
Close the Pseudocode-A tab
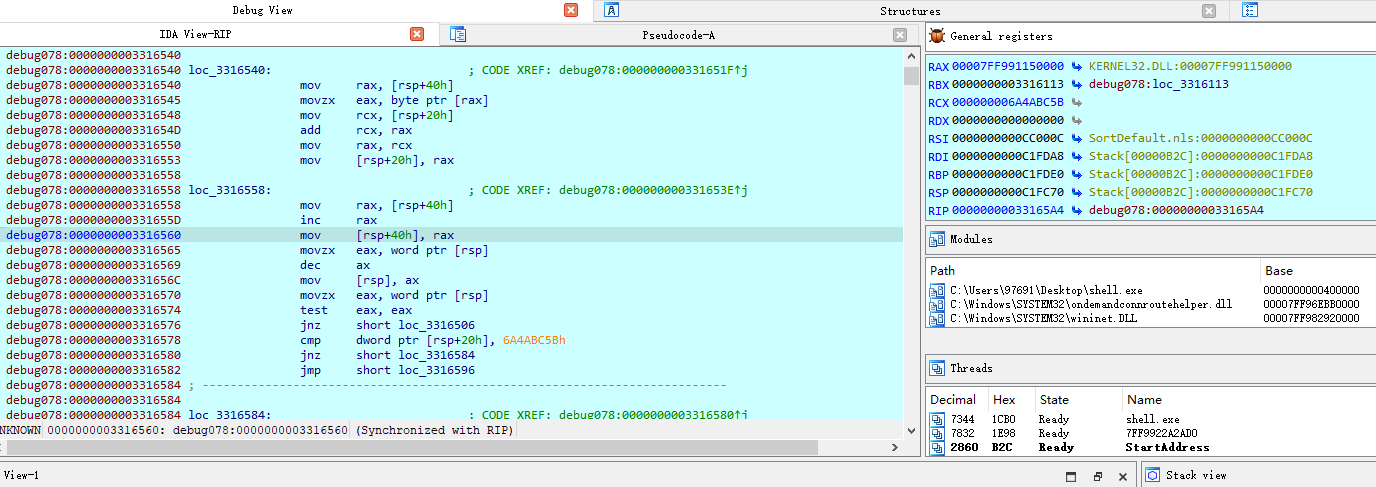(x=900, y=35)
